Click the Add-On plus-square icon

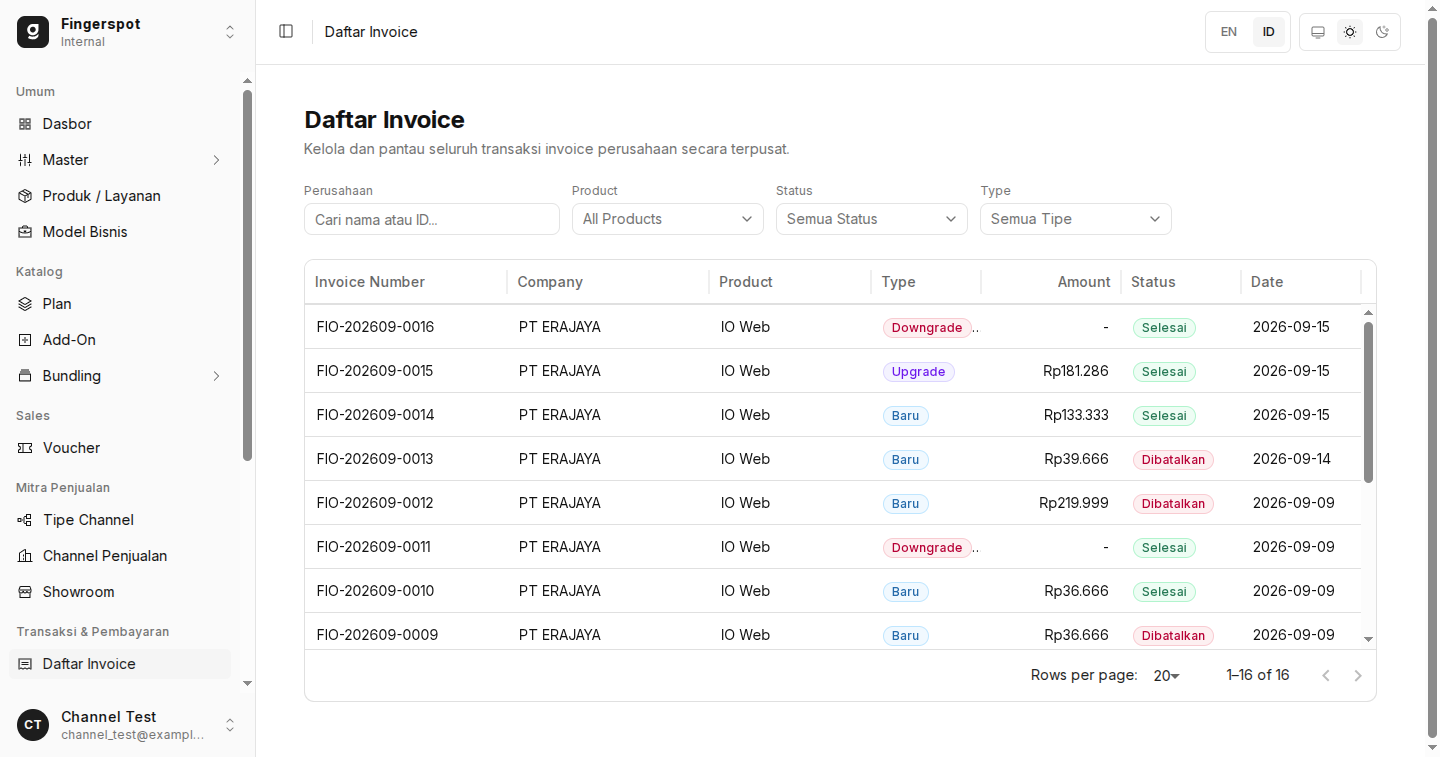tap(25, 340)
